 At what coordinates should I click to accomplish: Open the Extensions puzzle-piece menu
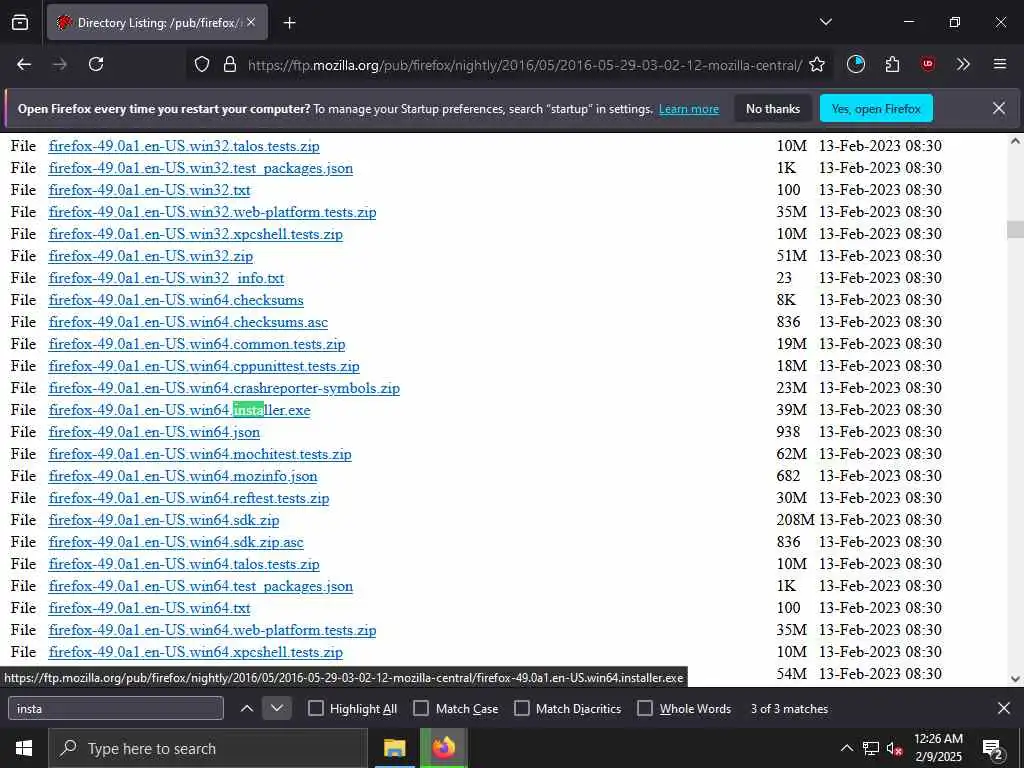(892, 64)
